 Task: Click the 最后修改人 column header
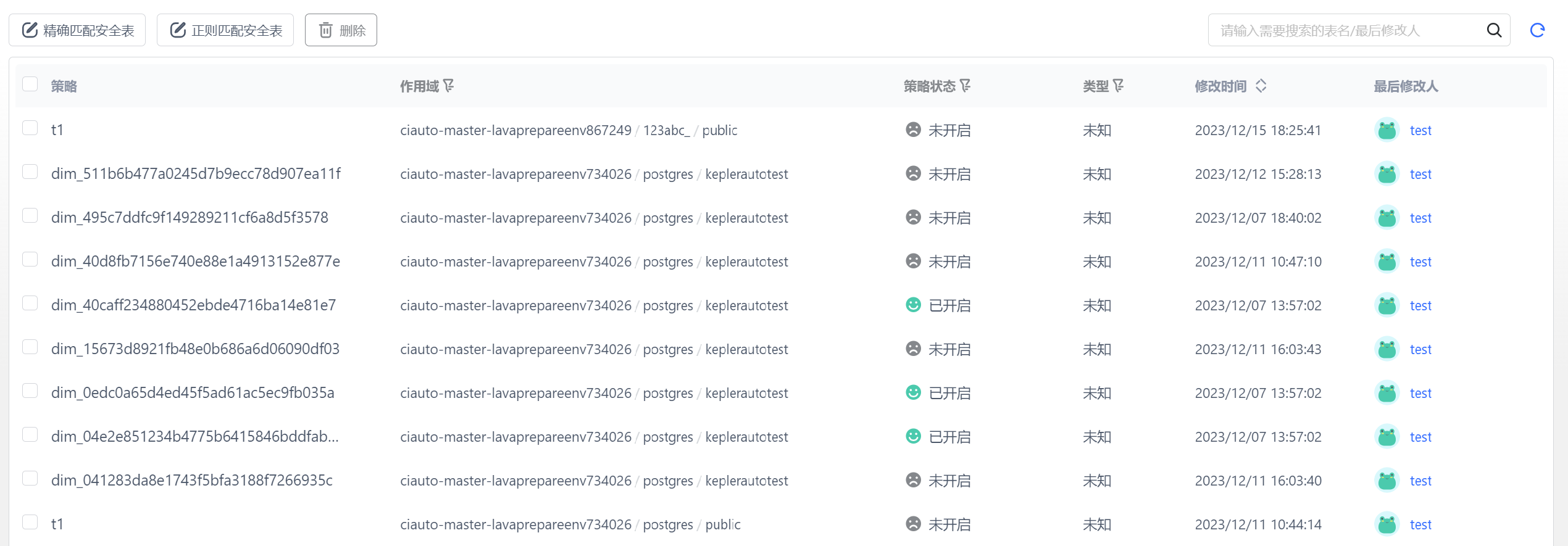click(1406, 86)
